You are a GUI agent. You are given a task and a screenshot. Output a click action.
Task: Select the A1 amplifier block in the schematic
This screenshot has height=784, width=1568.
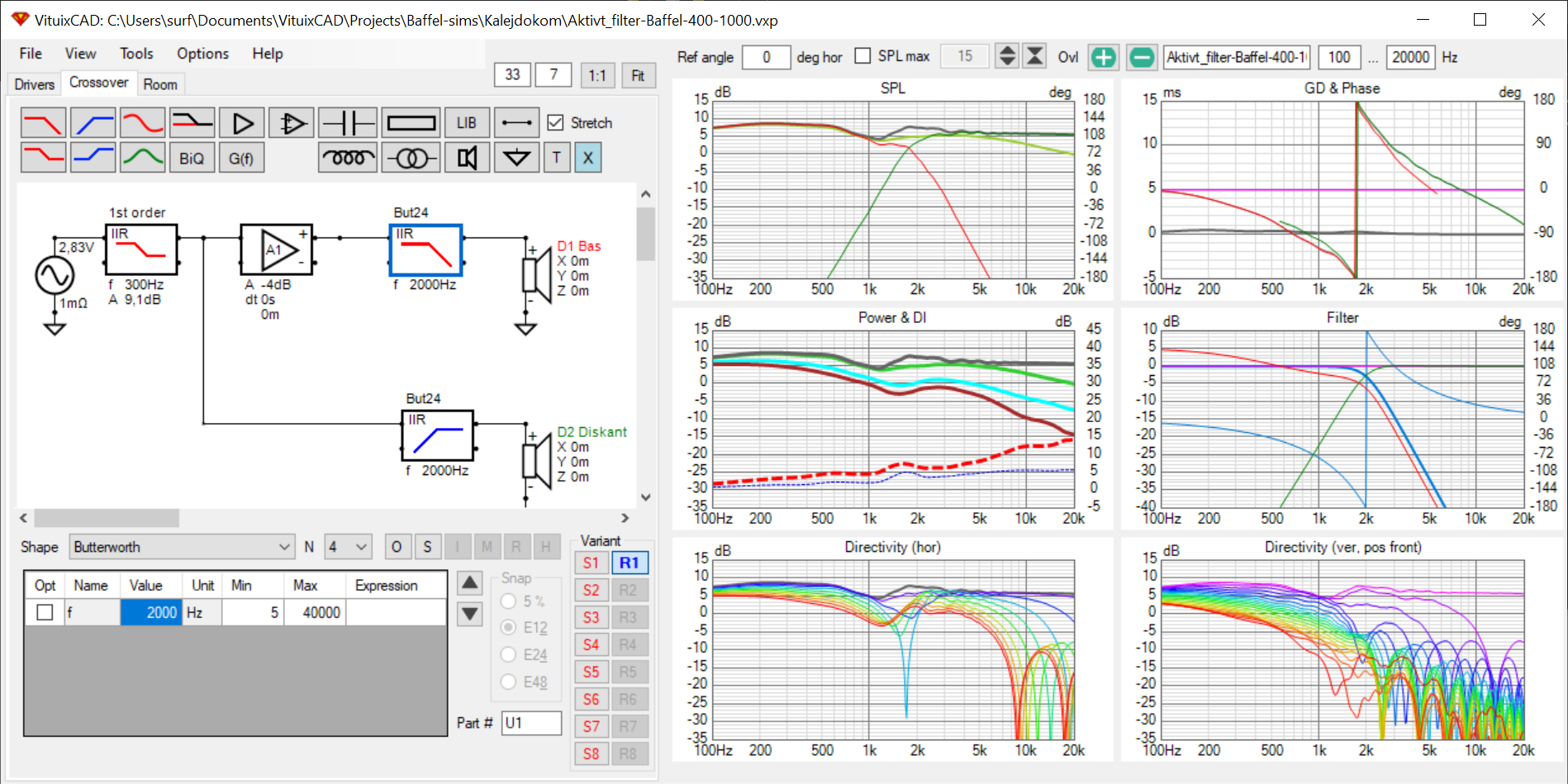[277, 249]
